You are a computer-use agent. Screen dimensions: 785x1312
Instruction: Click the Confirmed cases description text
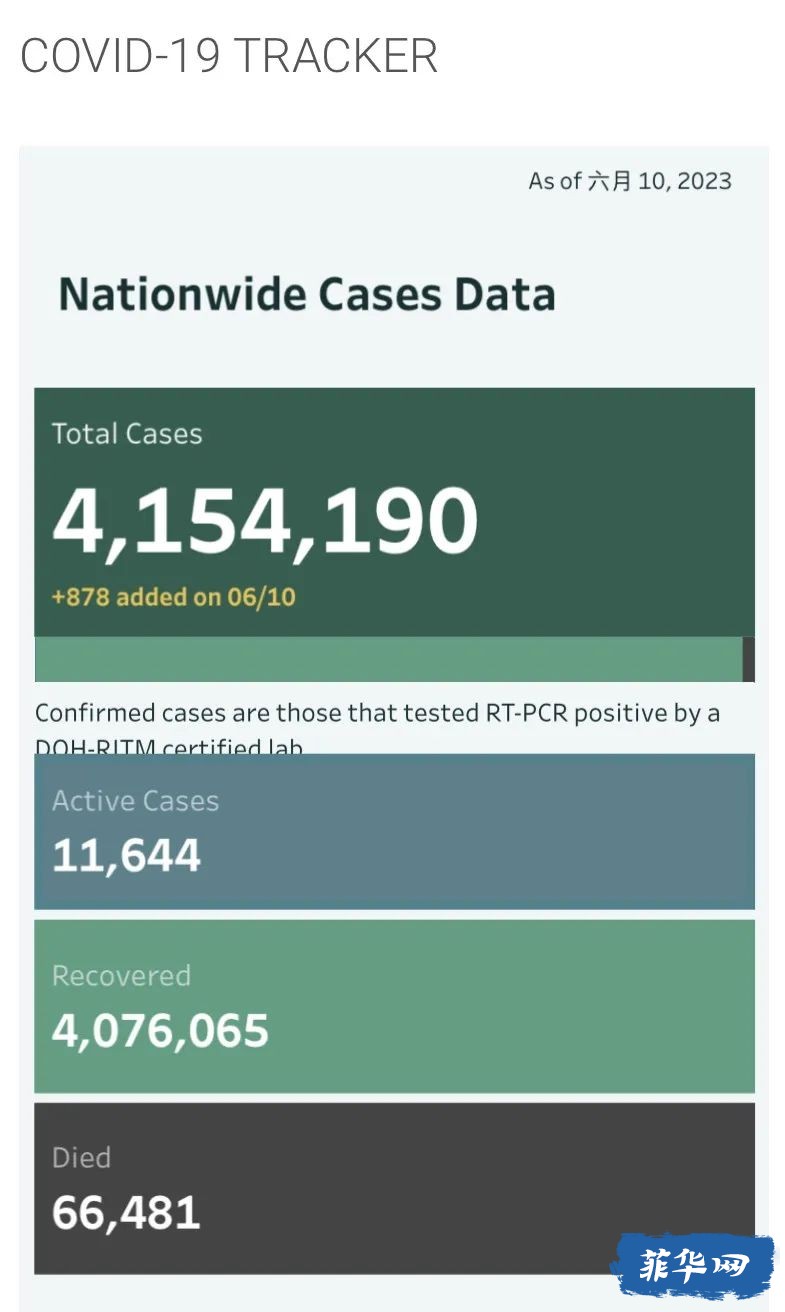pyautogui.click(x=378, y=729)
